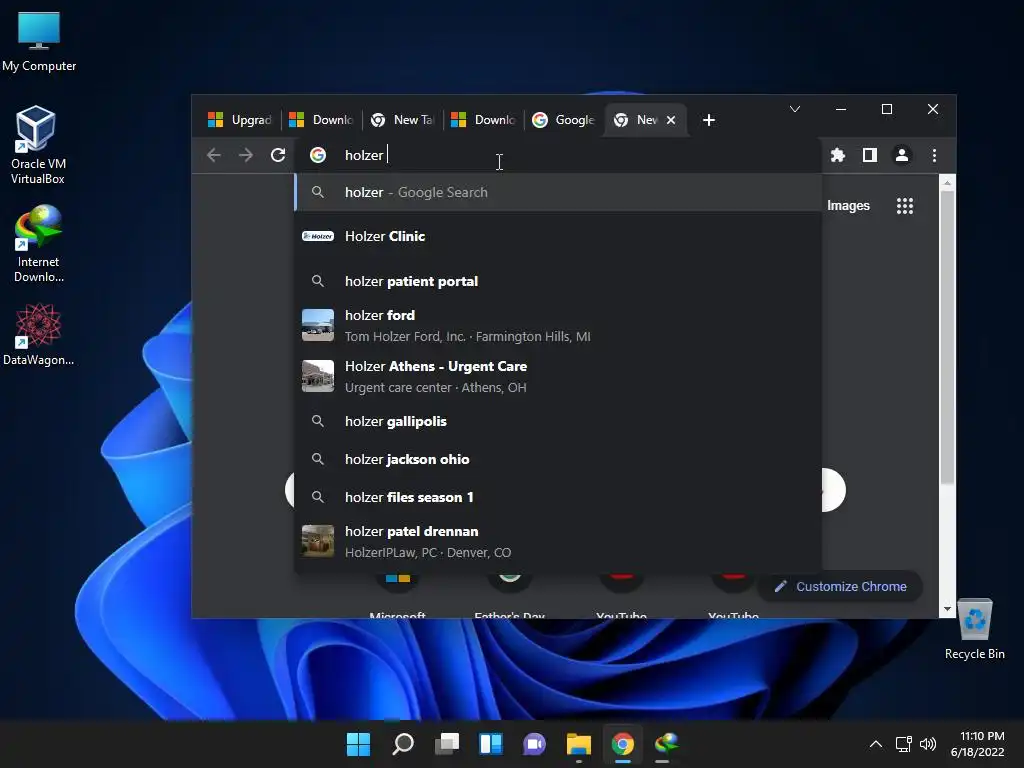Viewport: 1024px width, 768px height.
Task: Switch to the New Ta tab
Action: [x=402, y=120]
